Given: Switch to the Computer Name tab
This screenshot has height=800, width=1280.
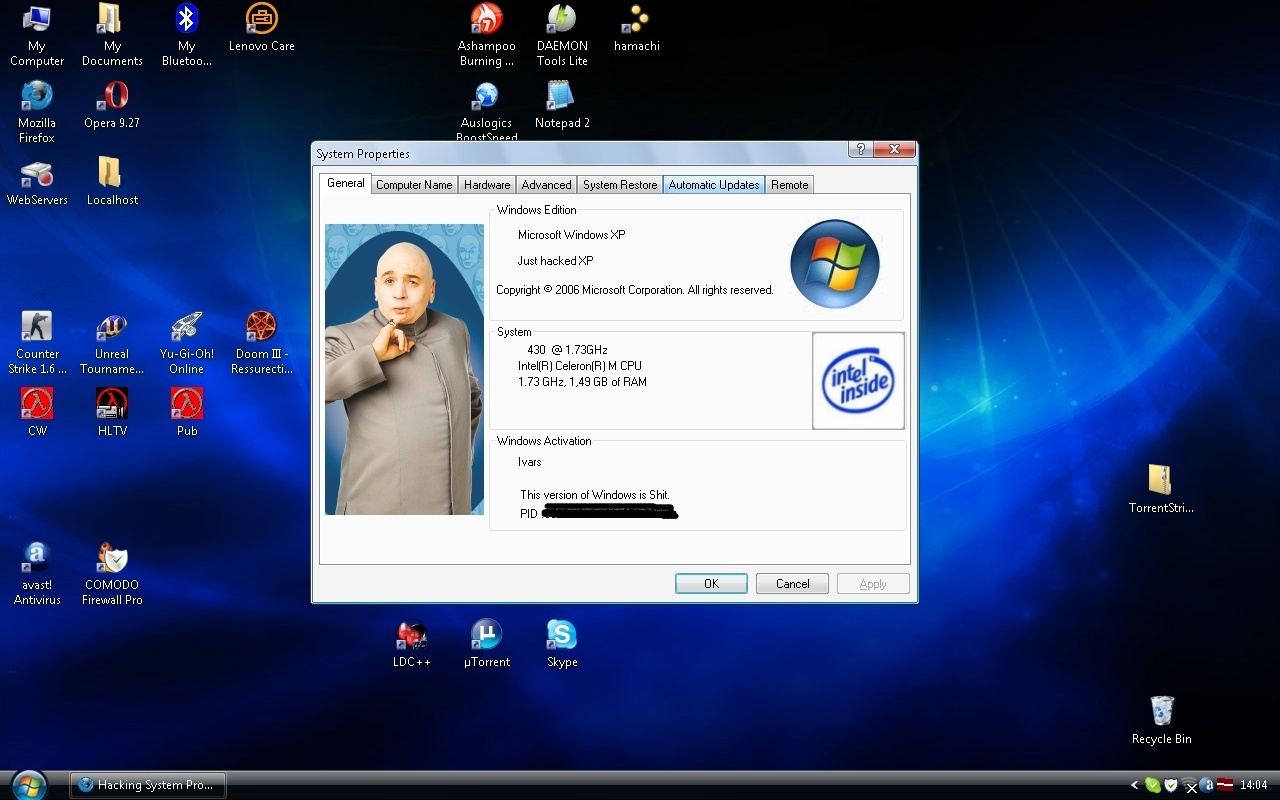Looking at the screenshot, I should pyautogui.click(x=414, y=185).
